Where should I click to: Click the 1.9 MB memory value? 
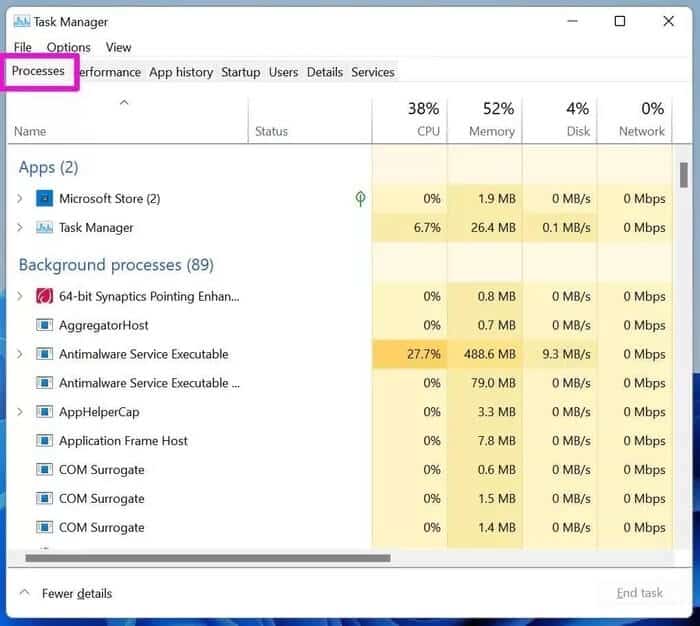click(x=496, y=198)
